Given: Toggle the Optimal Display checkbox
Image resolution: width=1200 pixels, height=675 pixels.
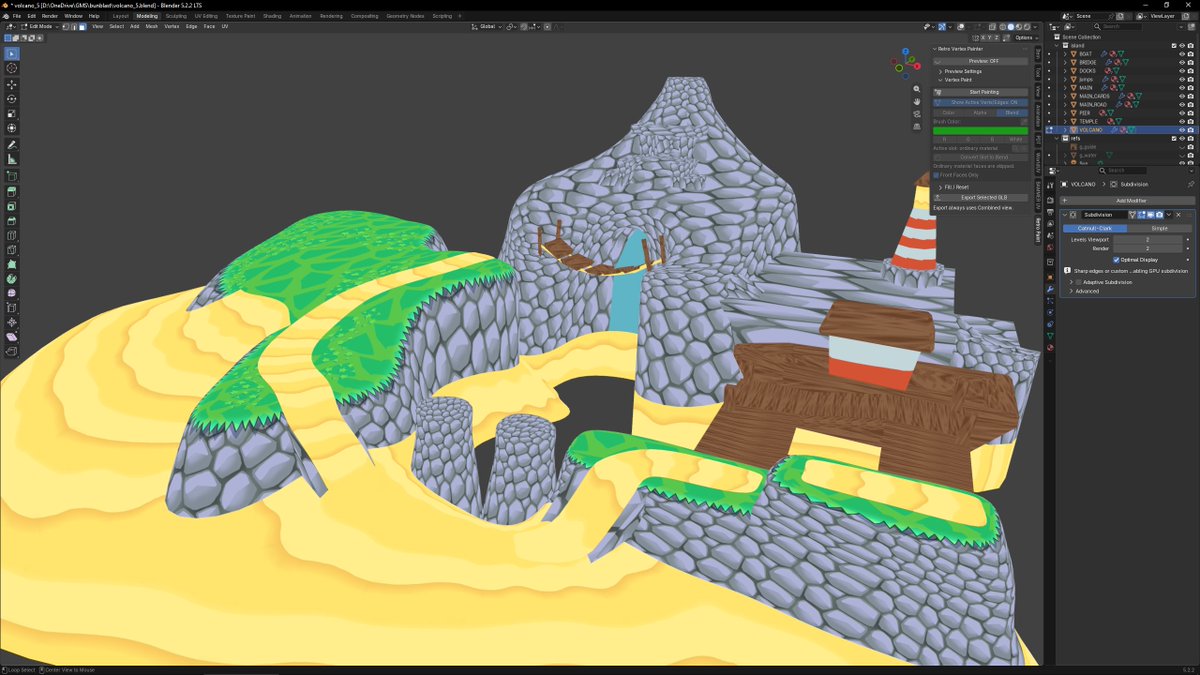Looking at the screenshot, I should [1116, 259].
